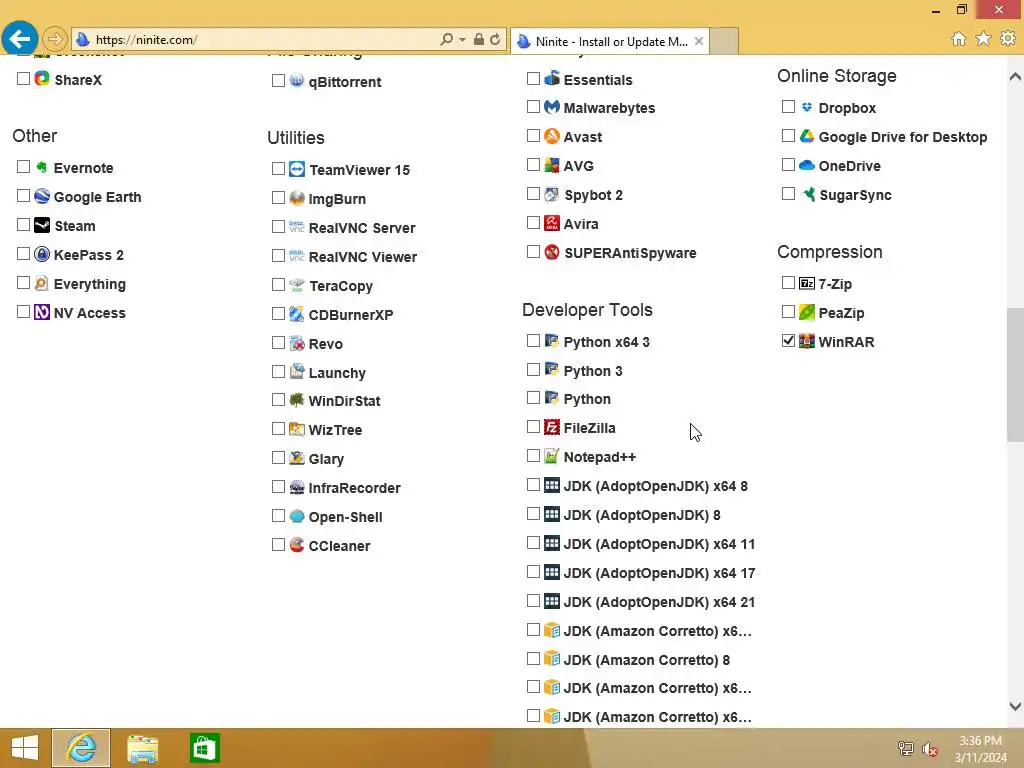The image size is (1024, 768).
Task: Click the network tray icon
Action: coord(905,749)
